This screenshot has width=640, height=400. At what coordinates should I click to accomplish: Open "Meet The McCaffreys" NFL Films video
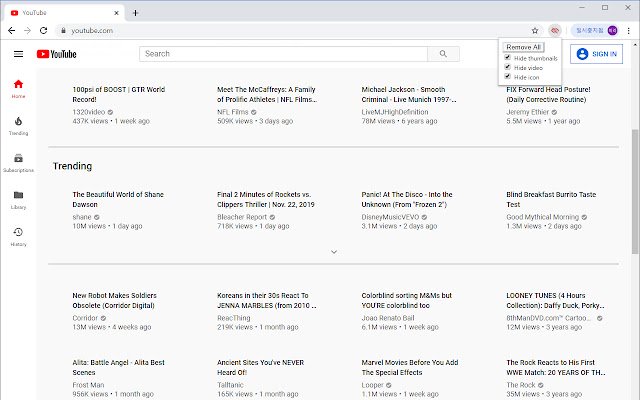[x=267, y=94]
